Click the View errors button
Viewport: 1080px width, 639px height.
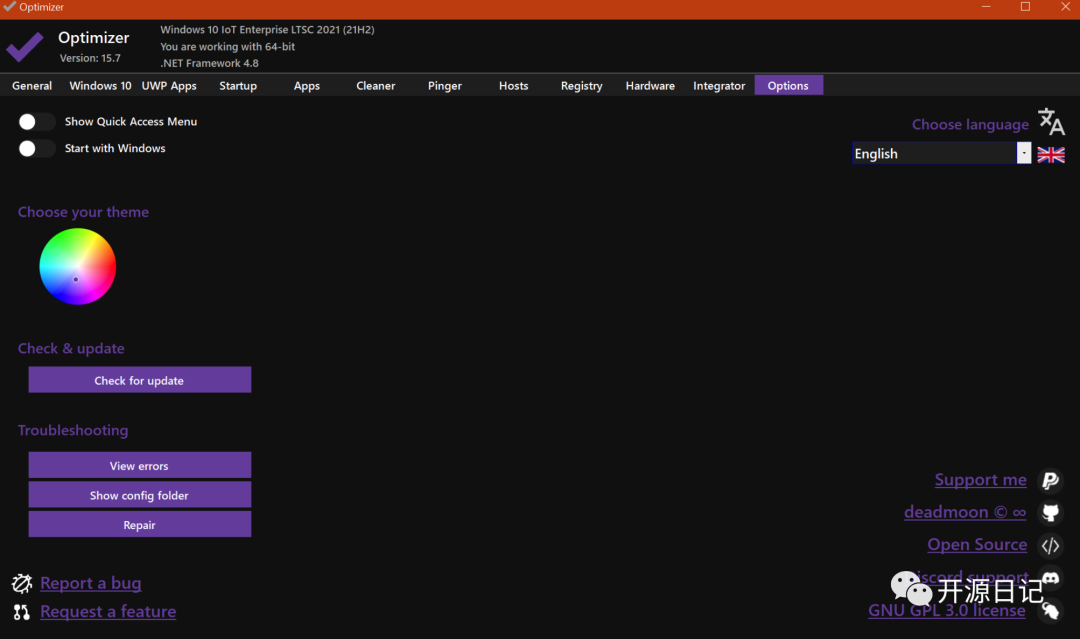point(140,465)
